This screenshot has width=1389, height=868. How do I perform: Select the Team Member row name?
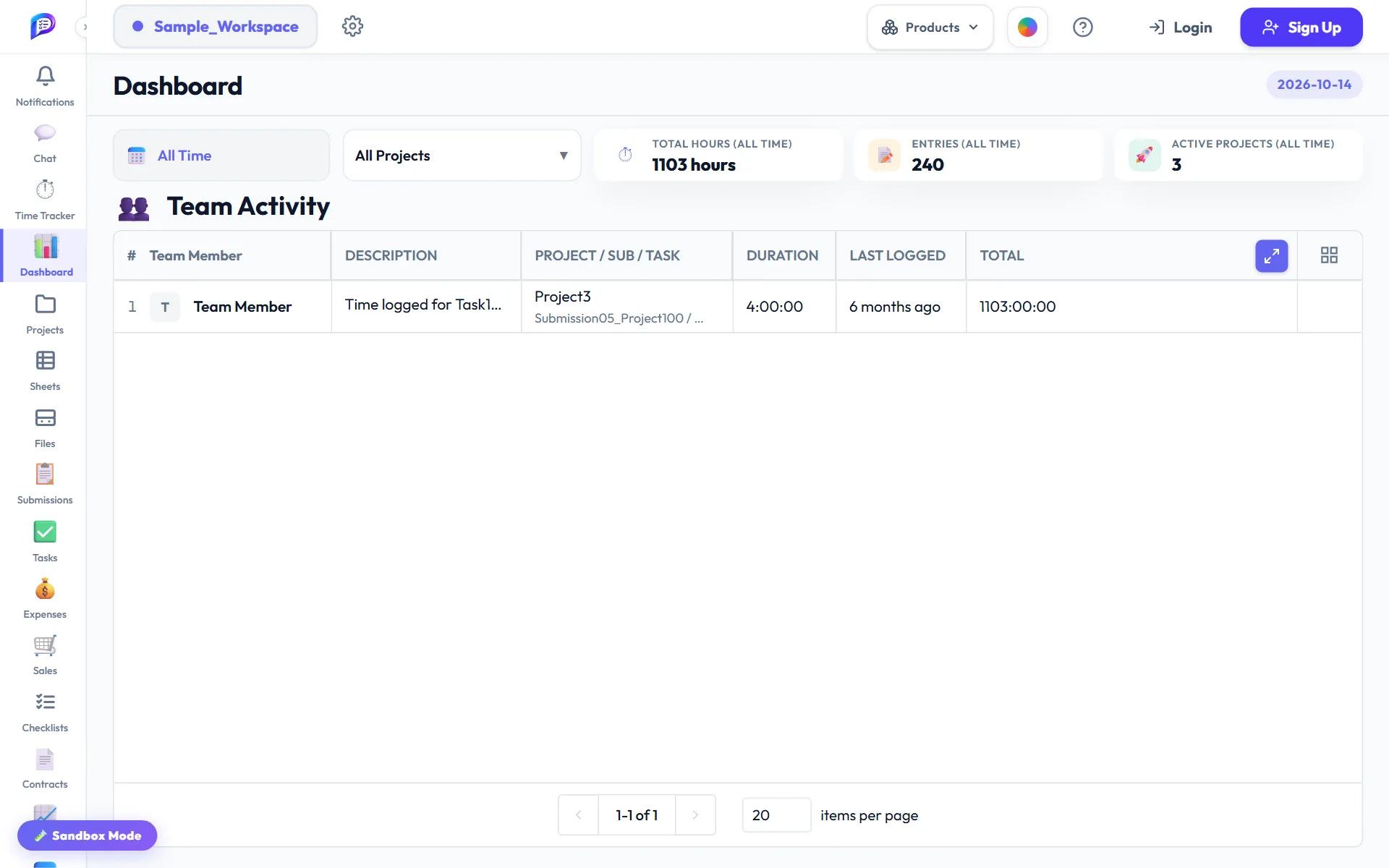tap(242, 307)
